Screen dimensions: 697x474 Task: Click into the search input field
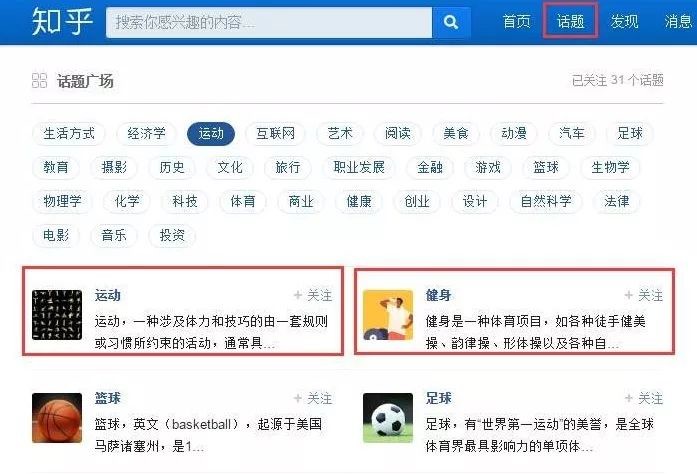pyautogui.click(x=269, y=22)
